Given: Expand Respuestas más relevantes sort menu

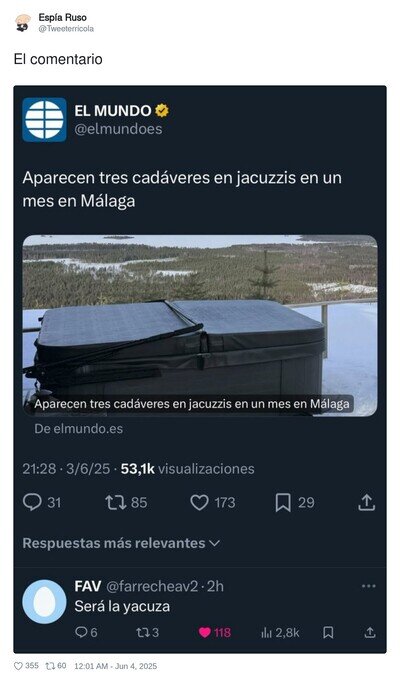Looking at the screenshot, I should click(121, 543).
